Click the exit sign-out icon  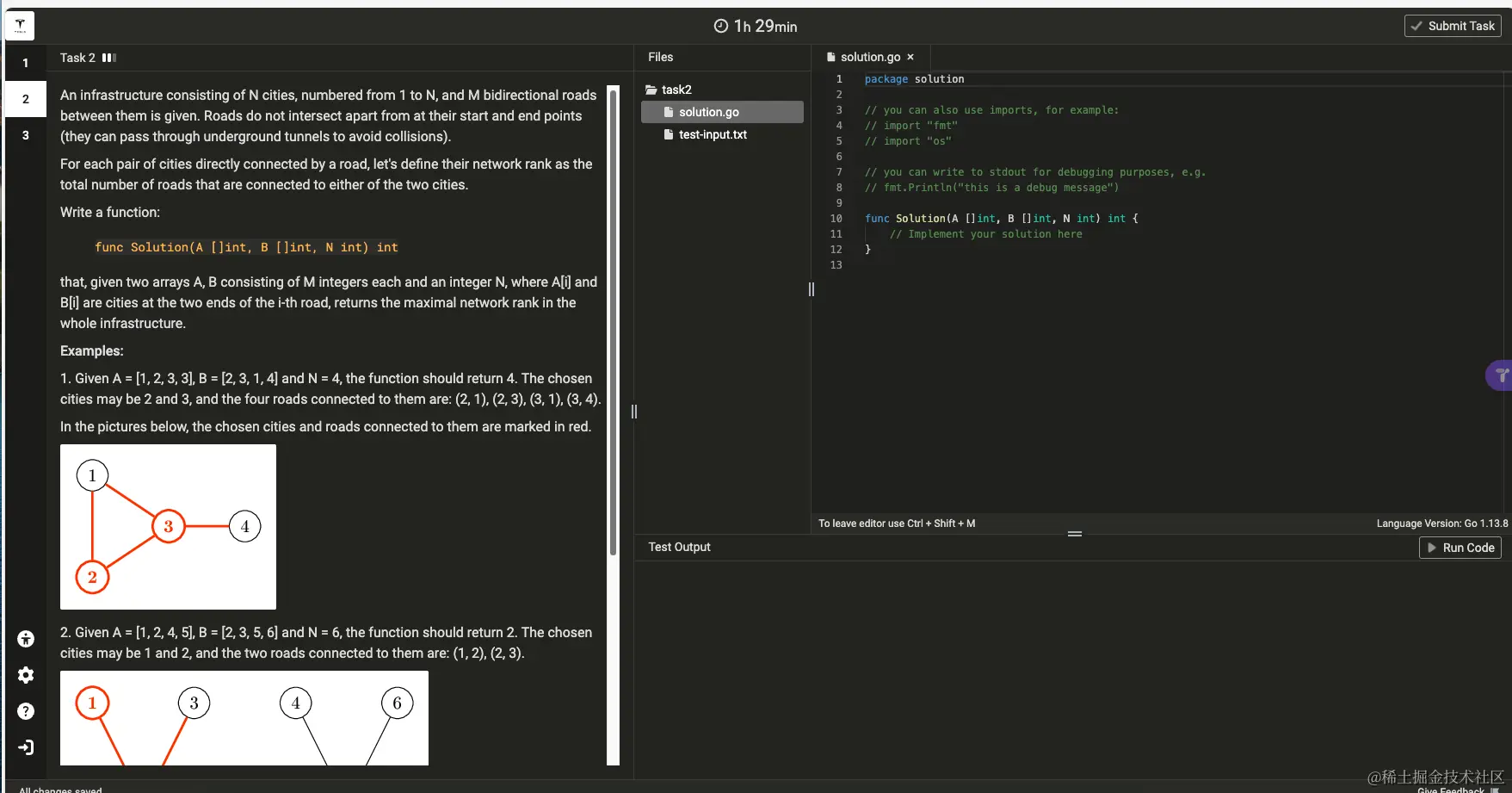pyautogui.click(x=26, y=747)
